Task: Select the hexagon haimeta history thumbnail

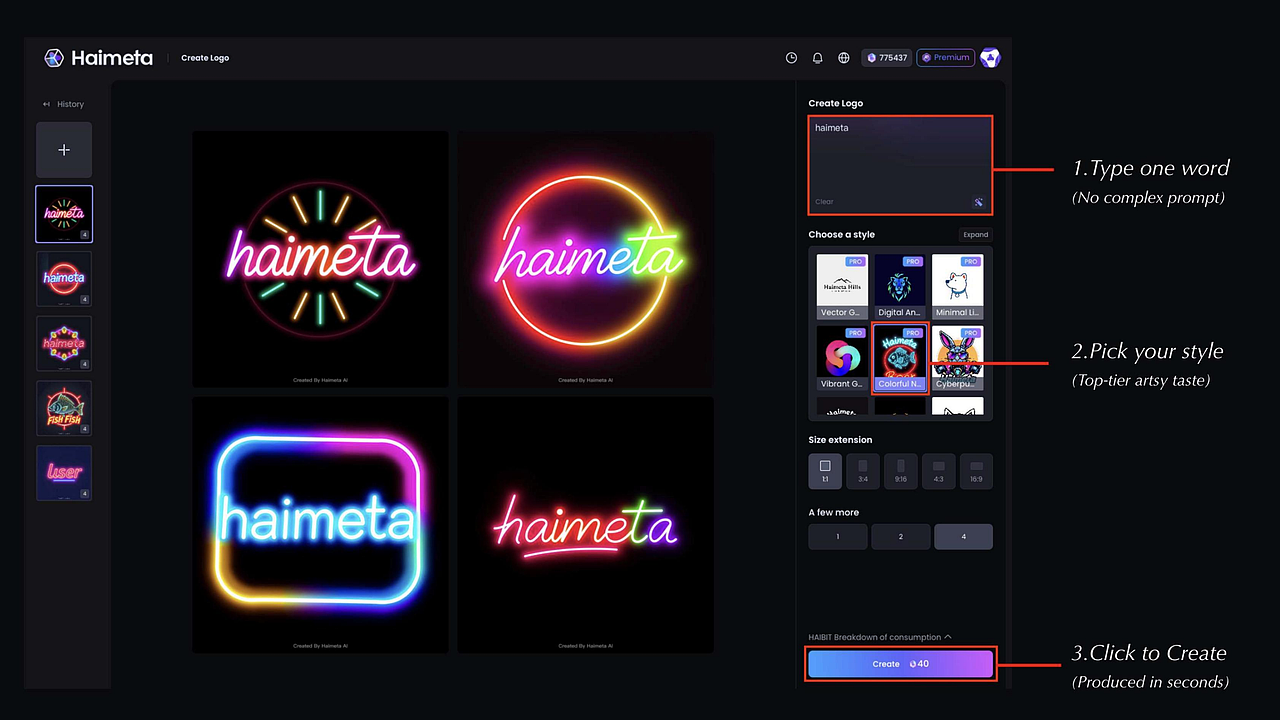Action: point(64,343)
